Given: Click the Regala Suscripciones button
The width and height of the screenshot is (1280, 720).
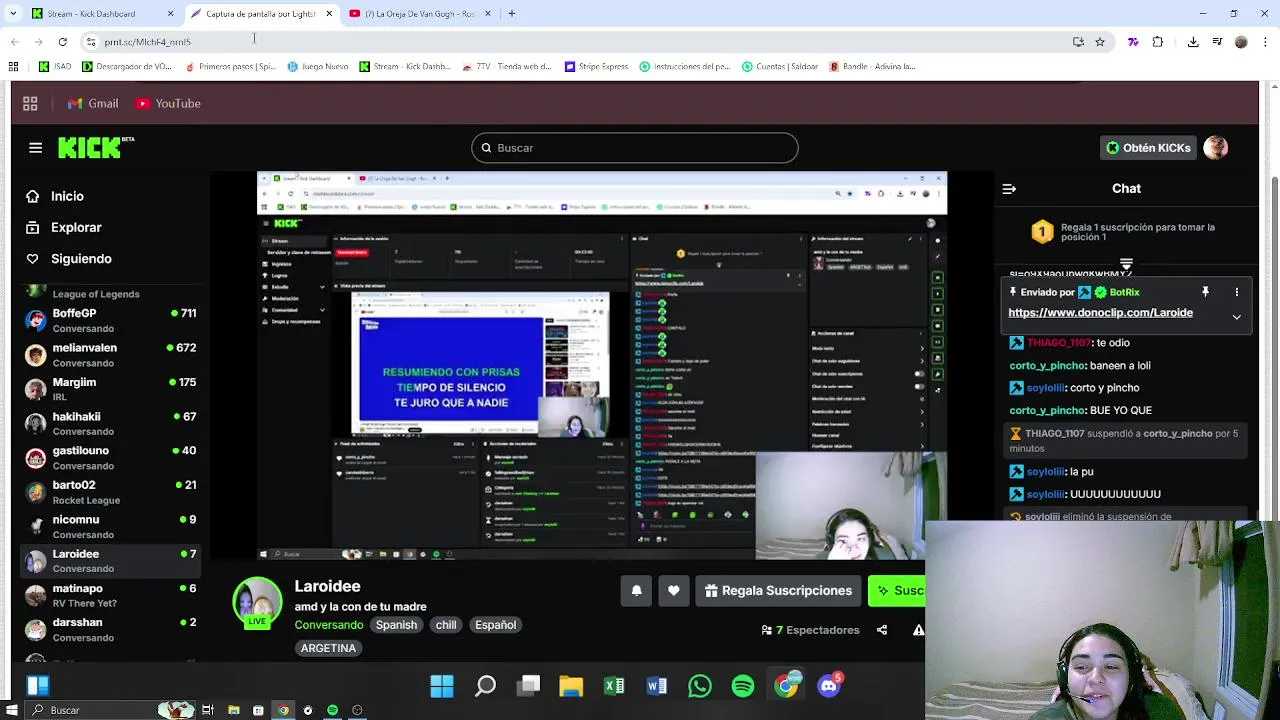Looking at the screenshot, I should pos(778,591).
